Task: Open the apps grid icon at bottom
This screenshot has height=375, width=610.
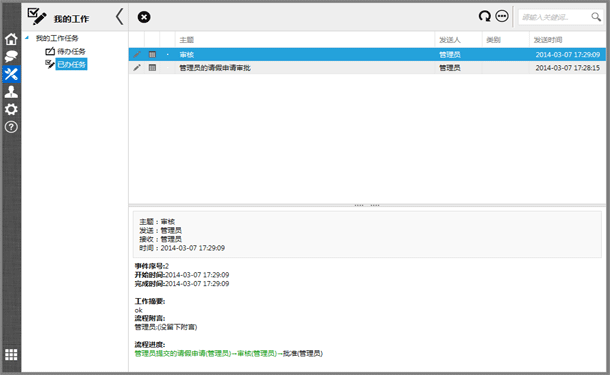Action: tap(11, 354)
